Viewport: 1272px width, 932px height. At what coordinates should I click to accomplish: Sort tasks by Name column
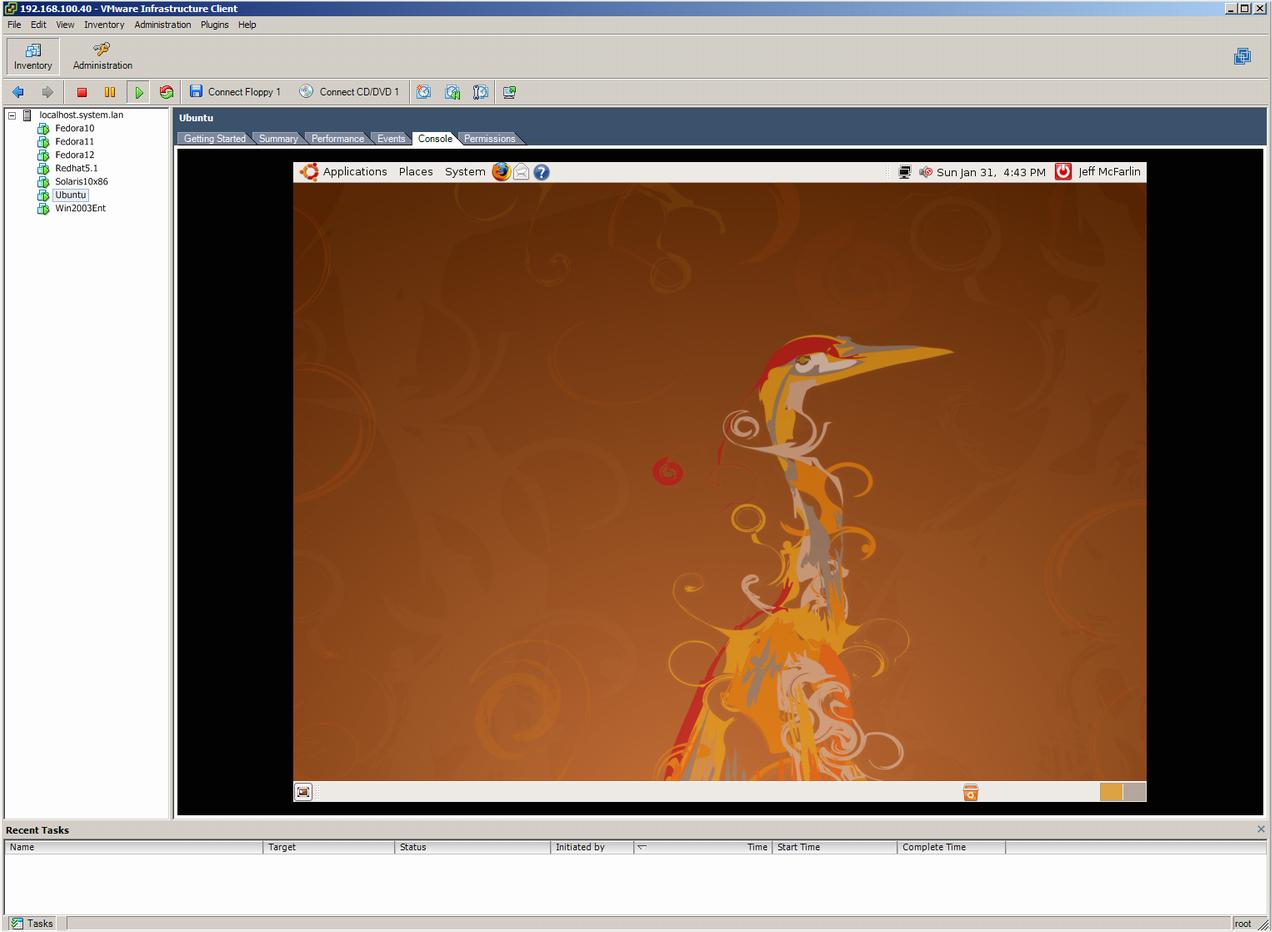coord(134,847)
